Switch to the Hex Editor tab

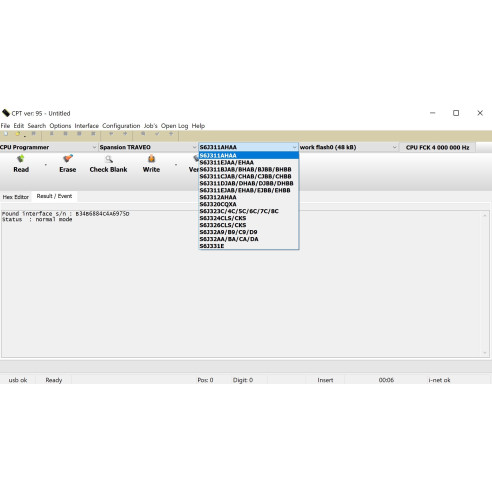pyautogui.click(x=16, y=197)
